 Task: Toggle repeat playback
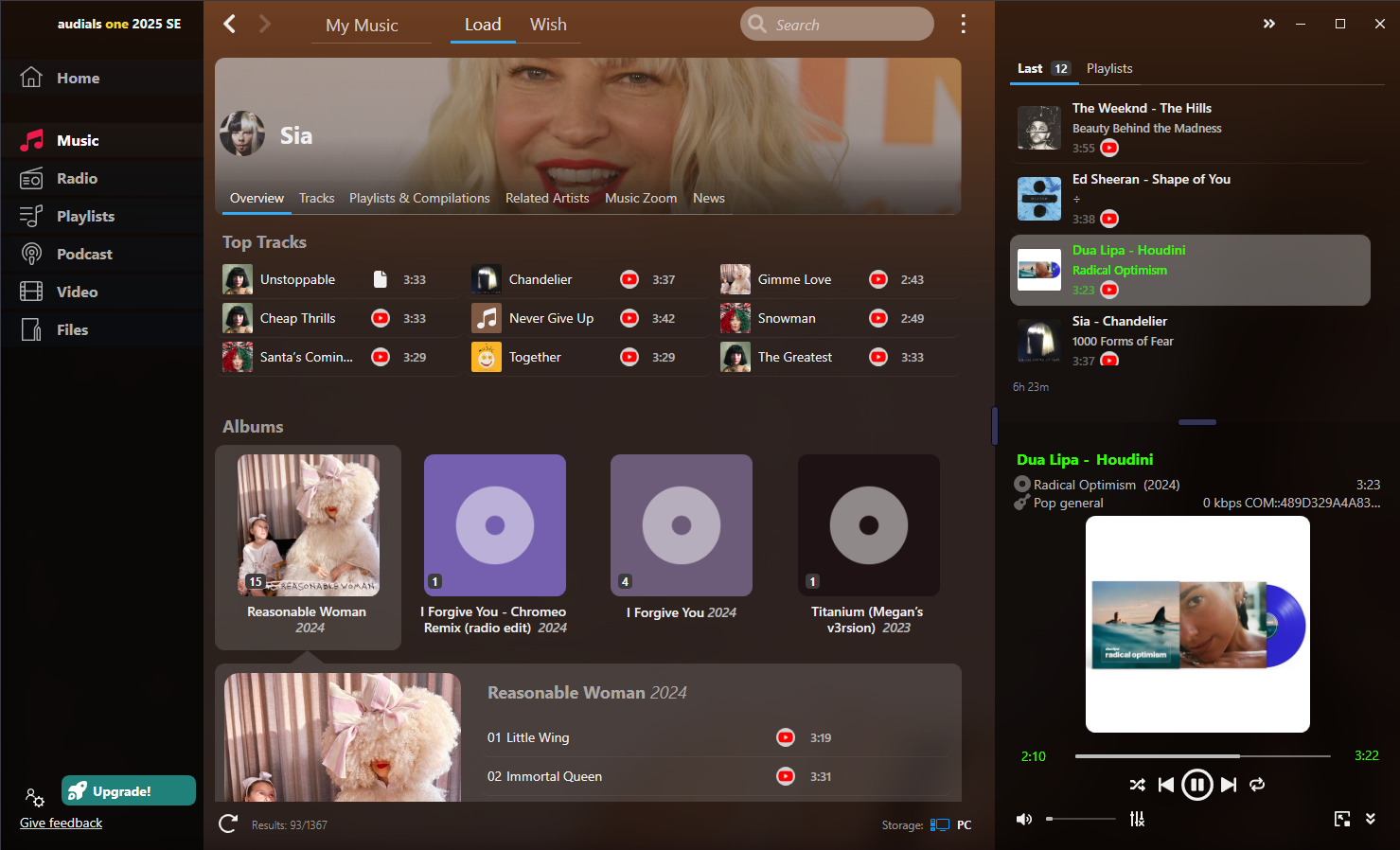click(1257, 785)
